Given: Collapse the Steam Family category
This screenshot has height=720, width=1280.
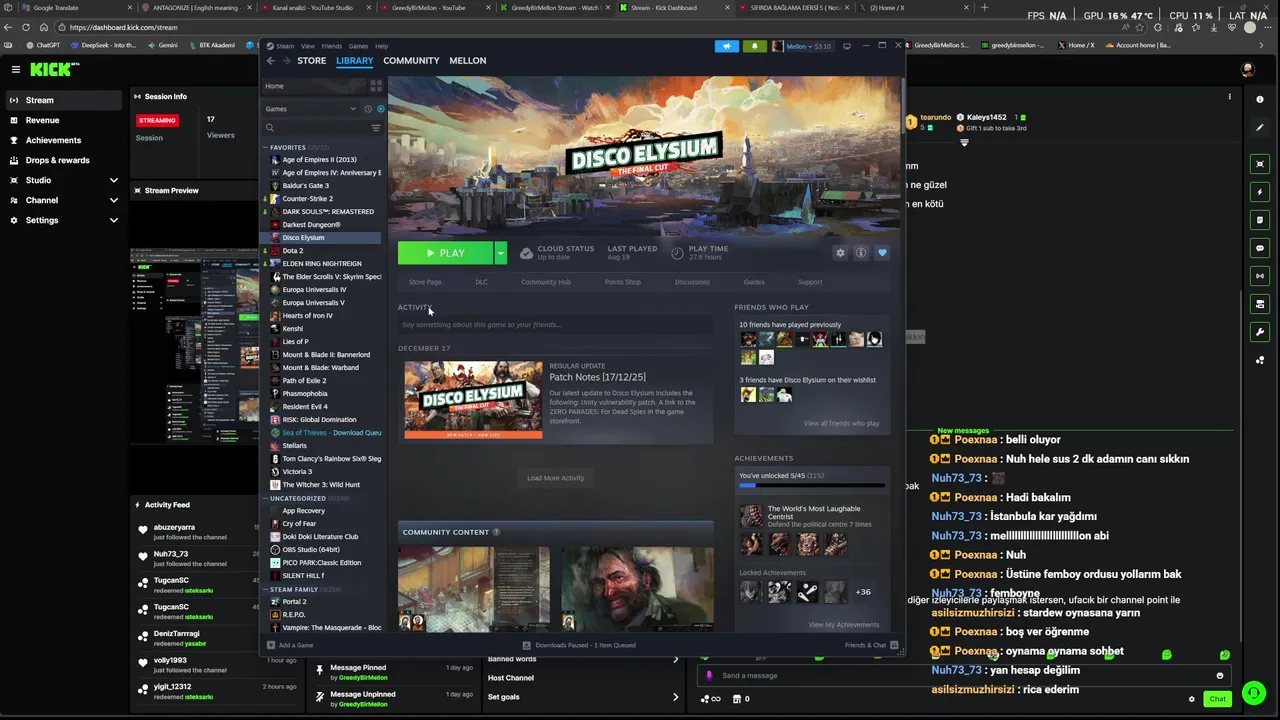Looking at the screenshot, I should click(266, 589).
